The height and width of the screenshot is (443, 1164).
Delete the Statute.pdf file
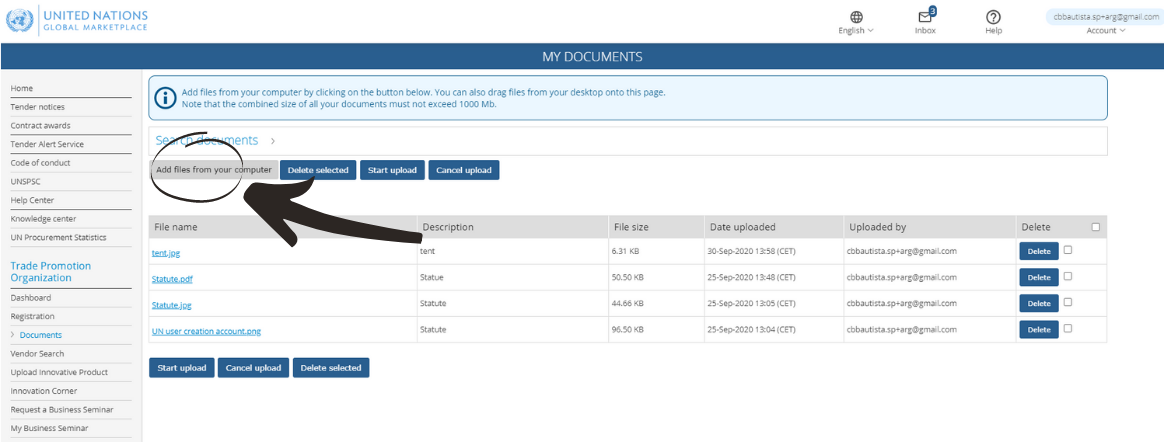coord(1039,278)
